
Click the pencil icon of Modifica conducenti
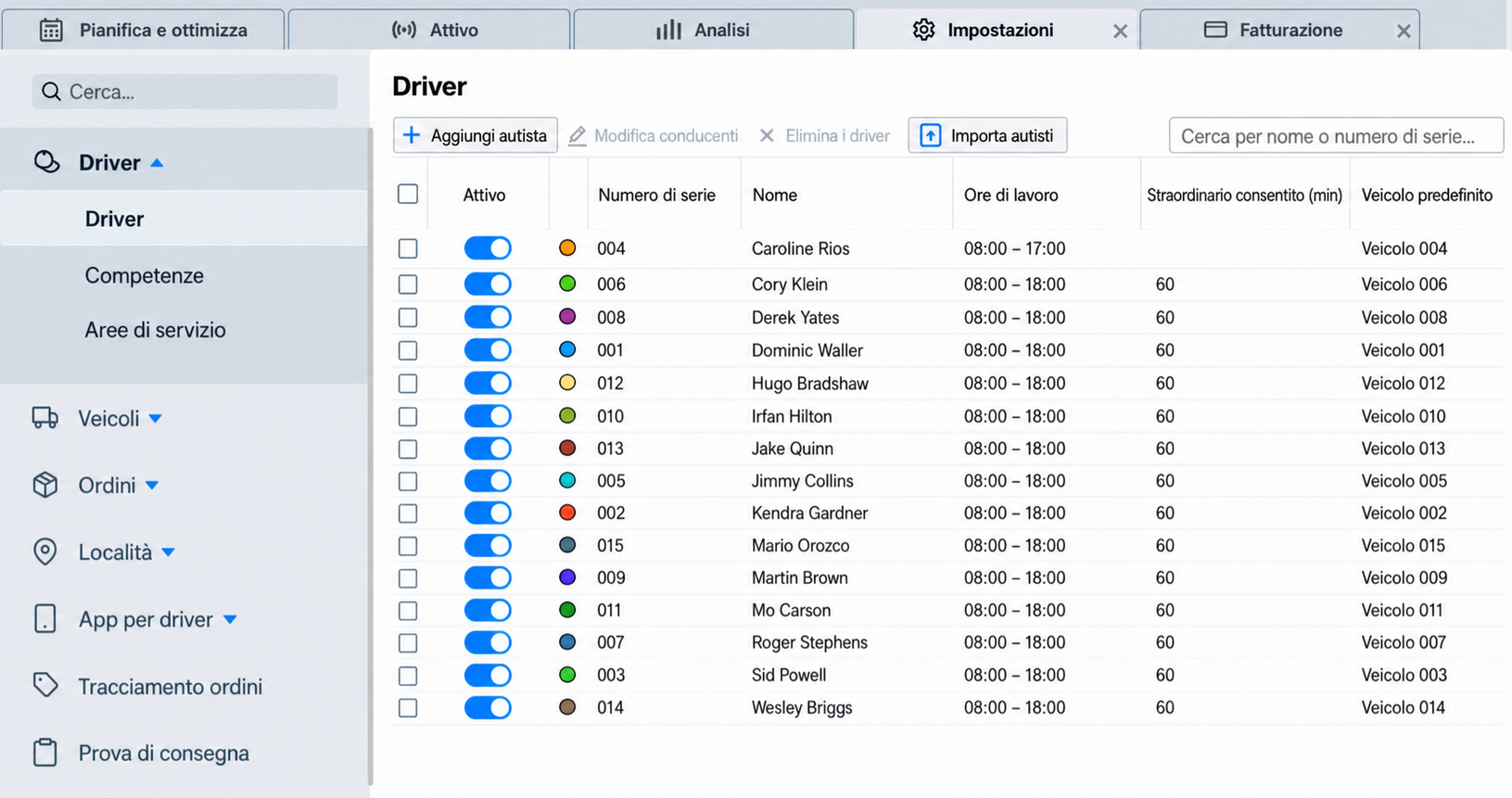578,135
